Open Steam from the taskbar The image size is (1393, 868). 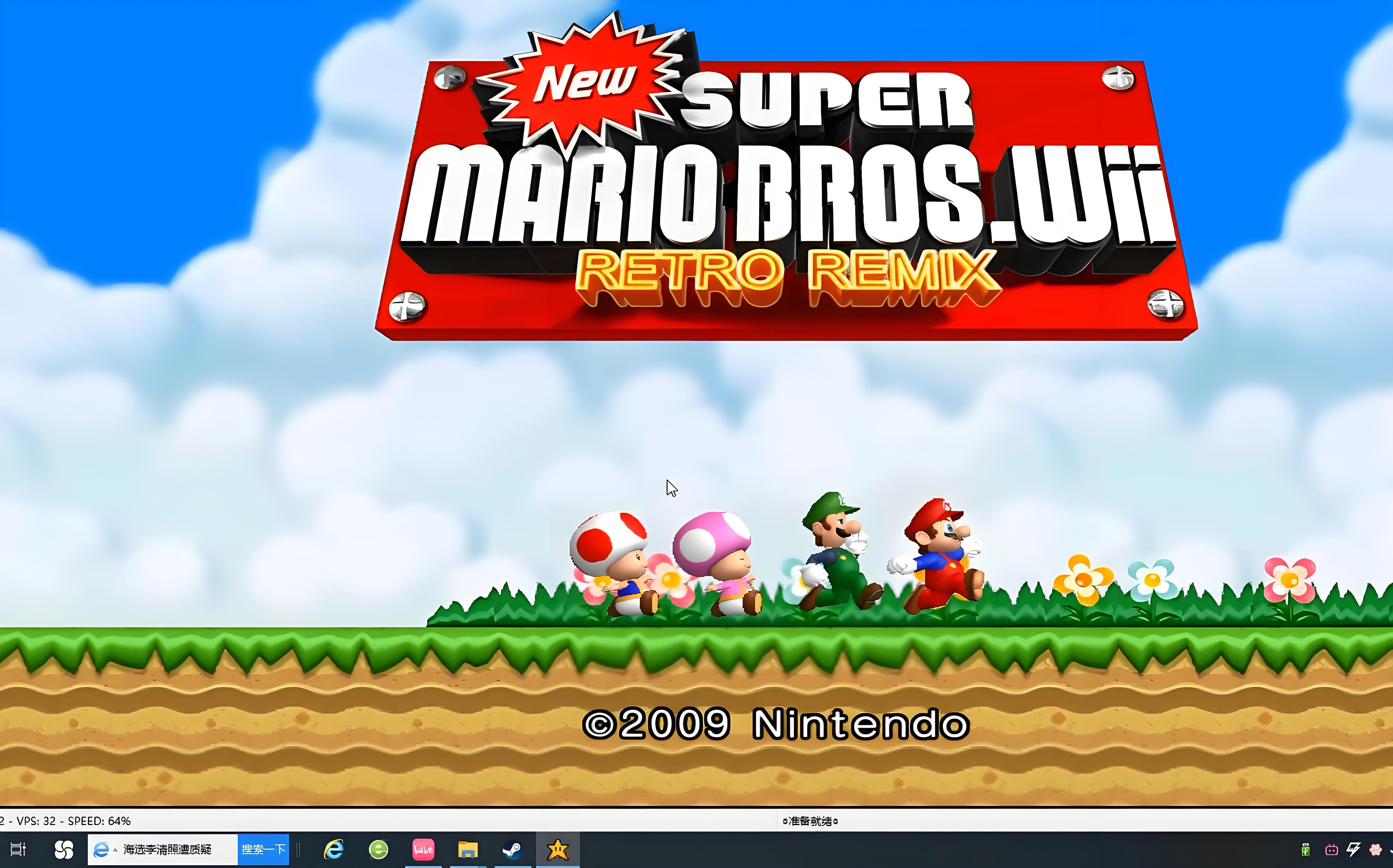[512, 850]
